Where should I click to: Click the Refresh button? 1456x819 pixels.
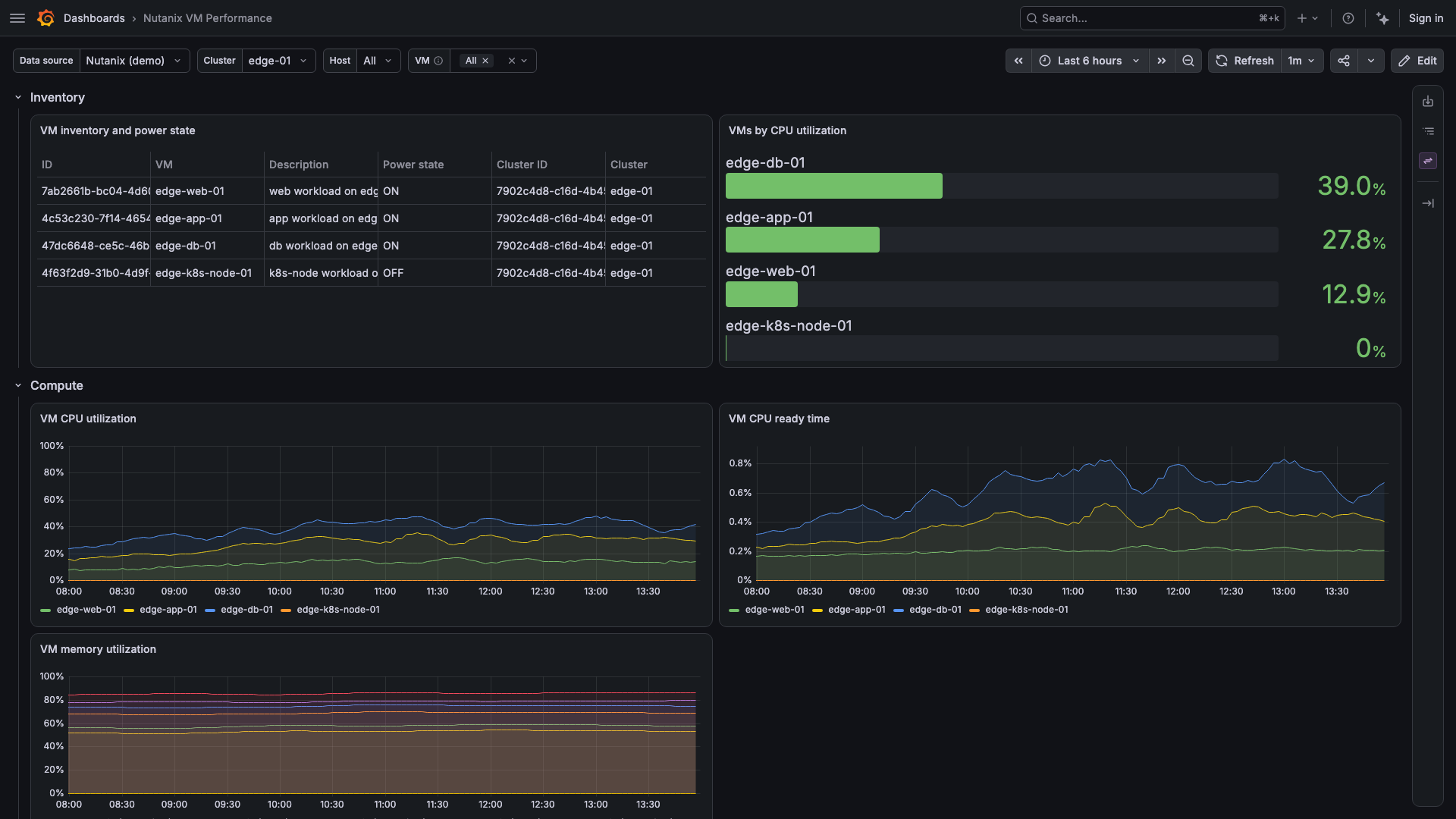[1244, 61]
